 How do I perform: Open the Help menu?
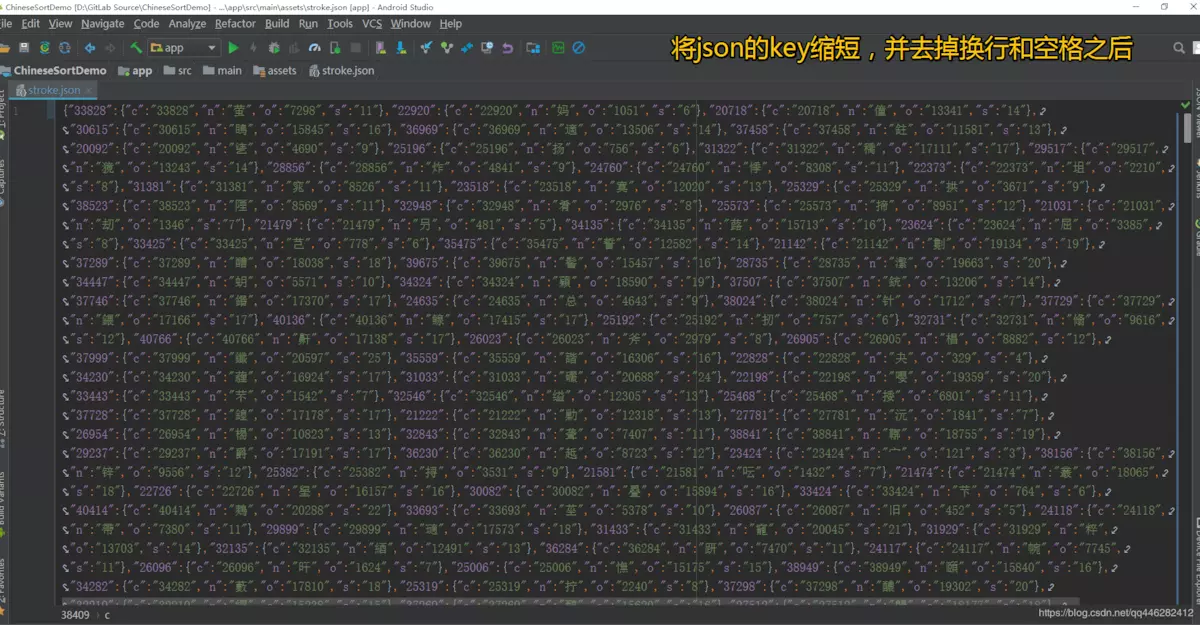pos(451,23)
